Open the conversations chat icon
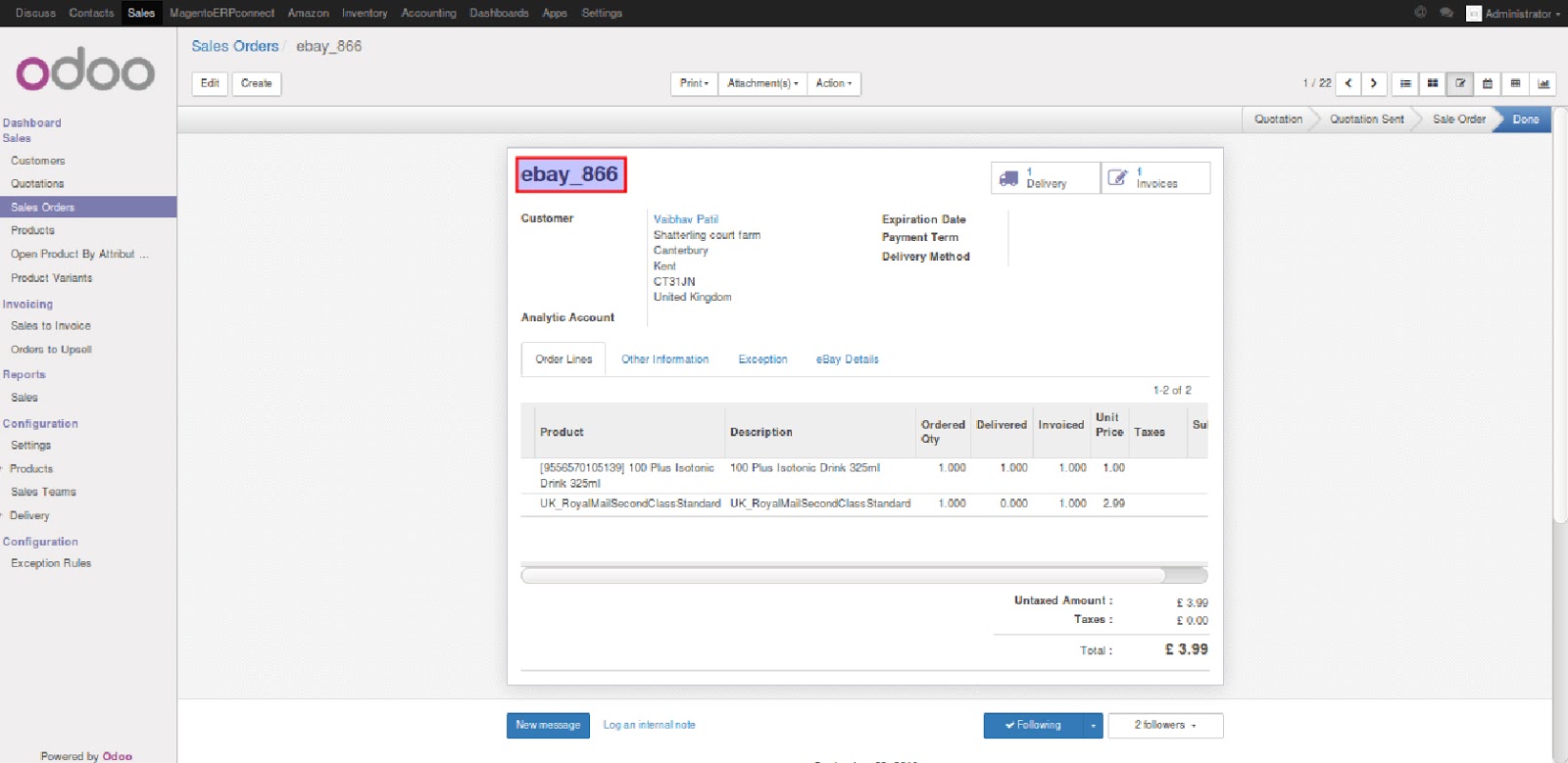1568x763 pixels. tap(1446, 13)
